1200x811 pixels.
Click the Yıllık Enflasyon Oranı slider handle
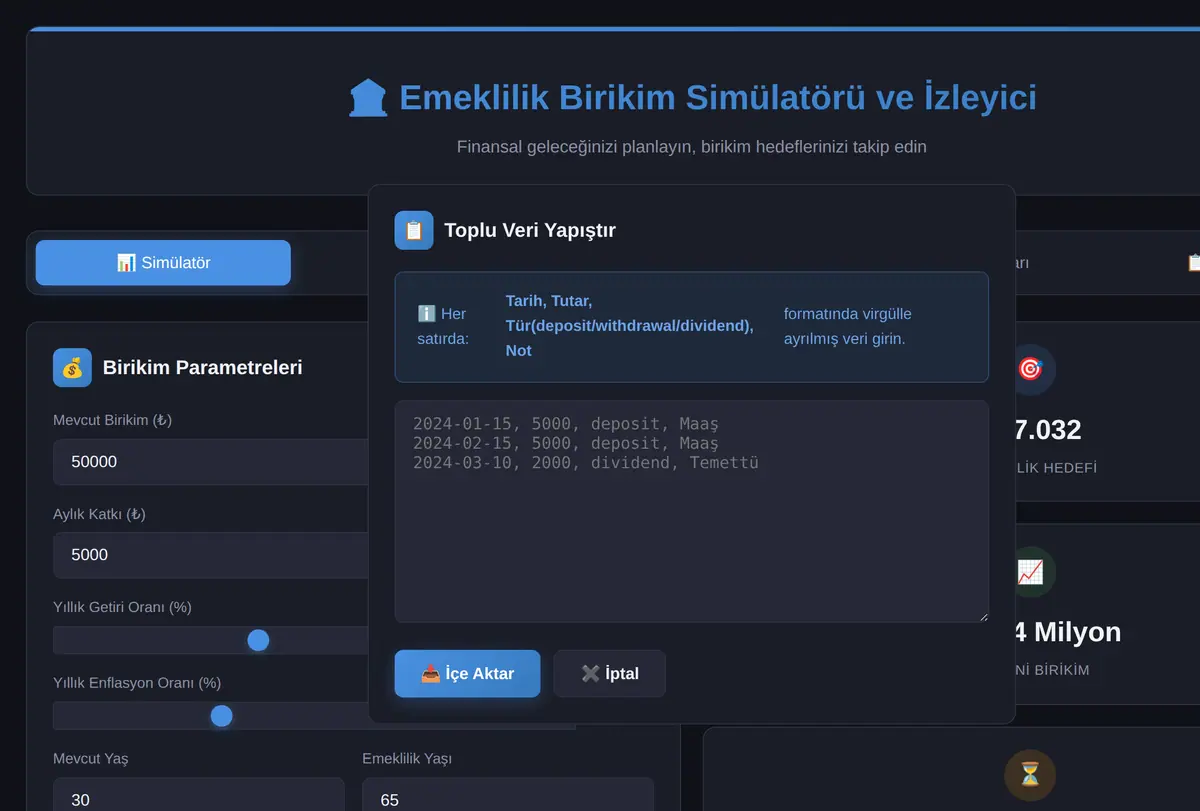click(x=222, y=716)
